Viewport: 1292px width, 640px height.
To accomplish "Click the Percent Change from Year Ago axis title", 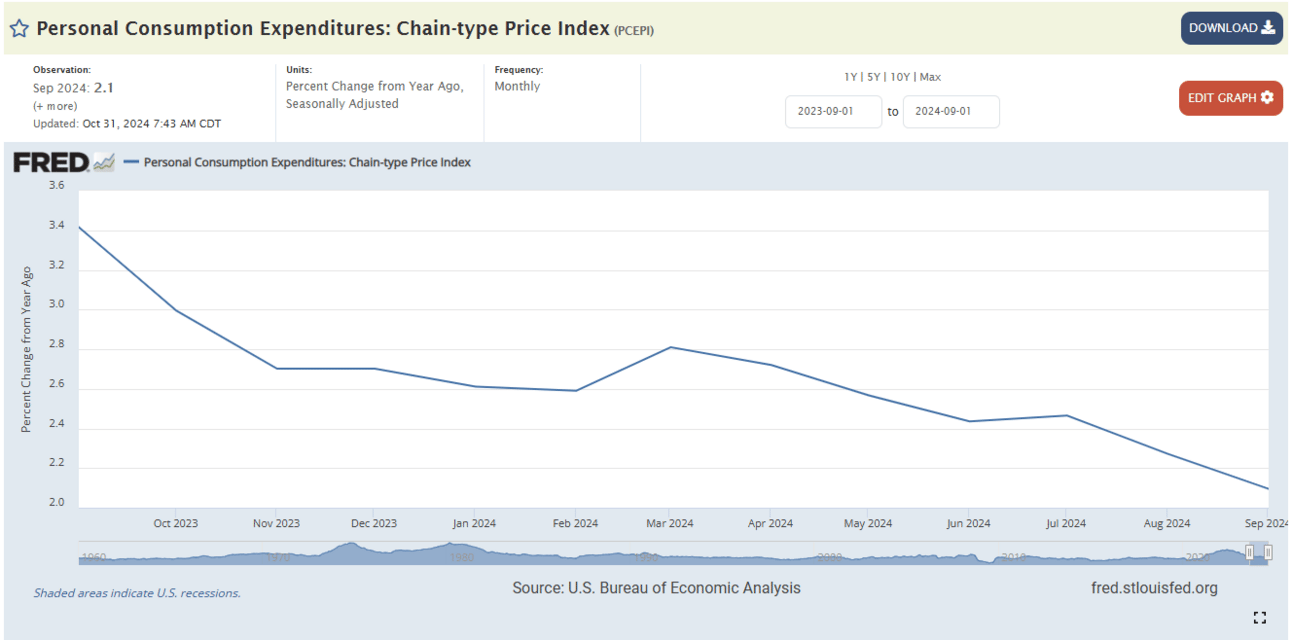I will 27,349.
